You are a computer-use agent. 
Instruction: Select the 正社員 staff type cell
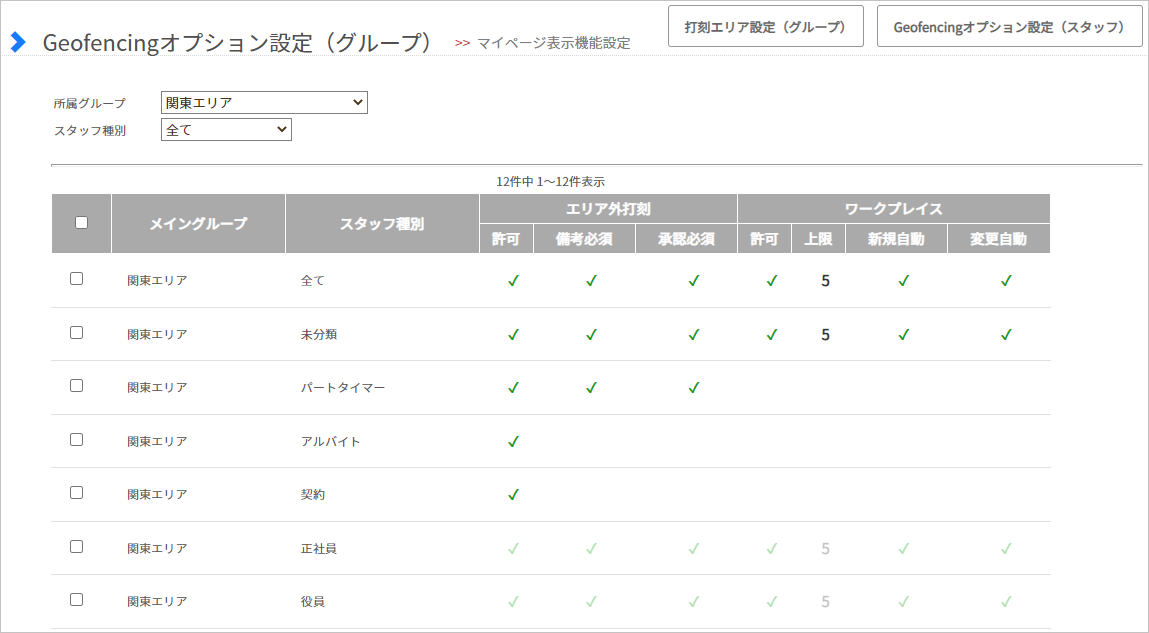pyautogui.click(x=319, y=549)
